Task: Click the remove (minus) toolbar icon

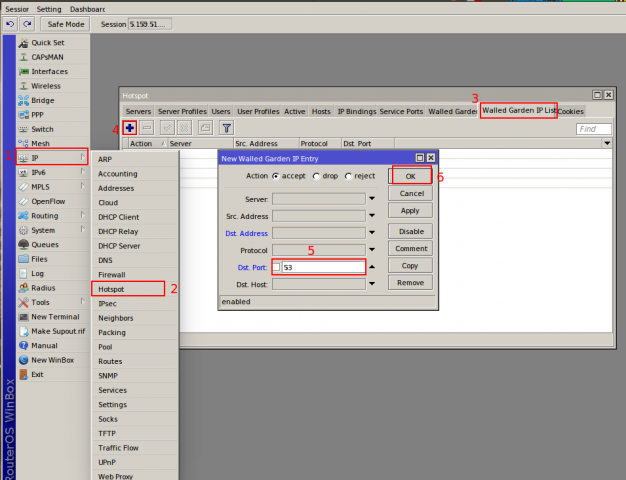Action: (x=147, y=128)
